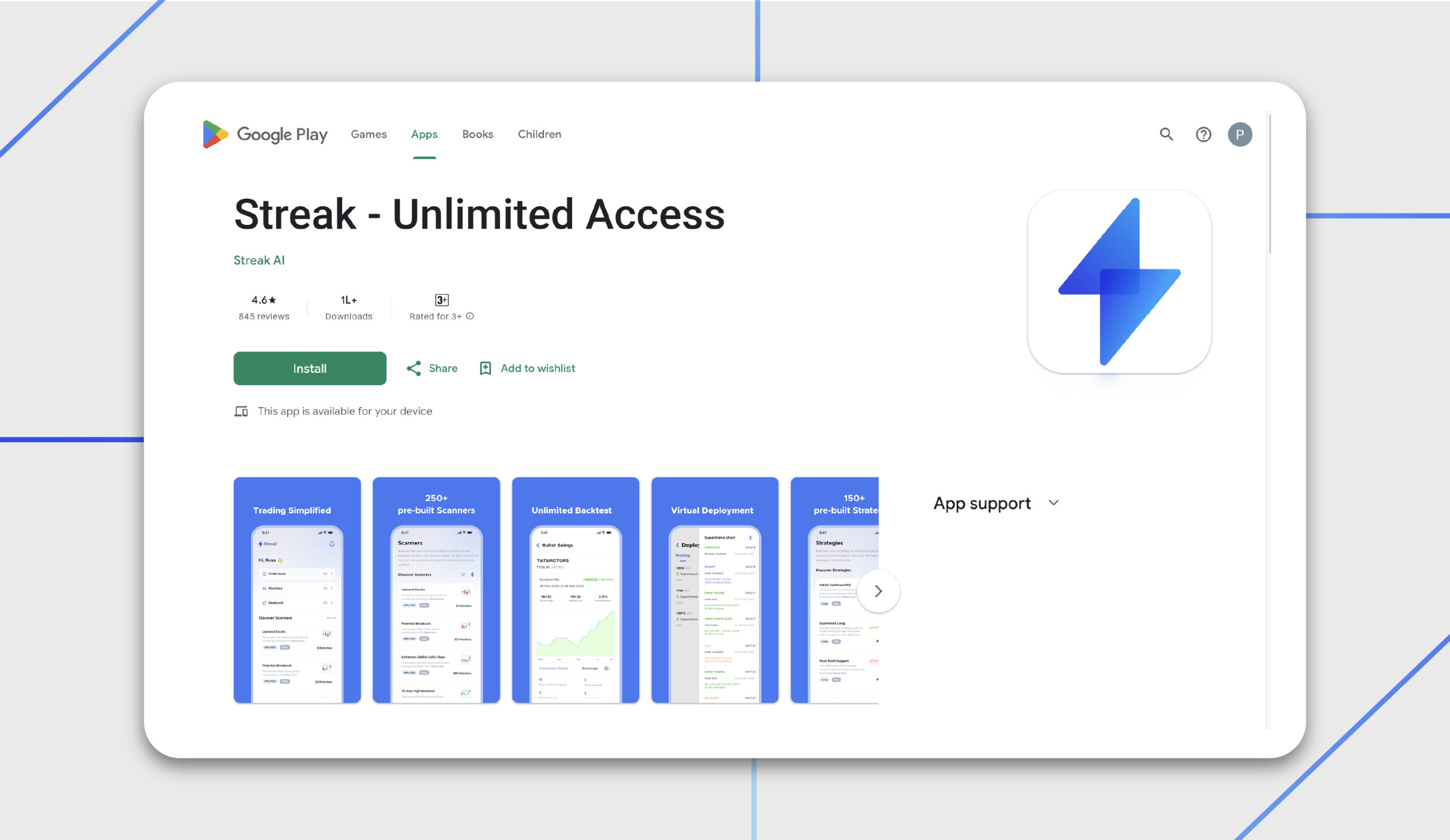The height and width of the screenshot is (840, 1450).
Task: Go to the Books tab
Action: pos(477,134)
